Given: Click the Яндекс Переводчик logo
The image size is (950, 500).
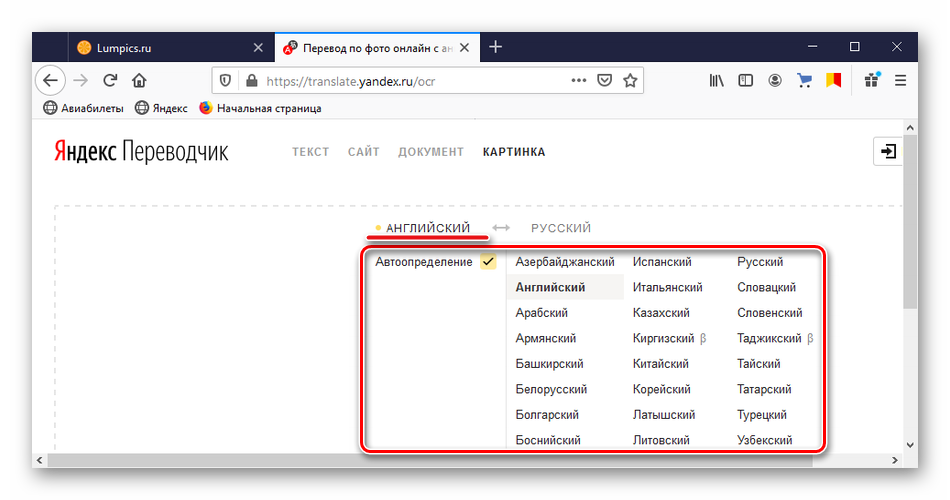Looking at the screenshot, I should [141, 151].
